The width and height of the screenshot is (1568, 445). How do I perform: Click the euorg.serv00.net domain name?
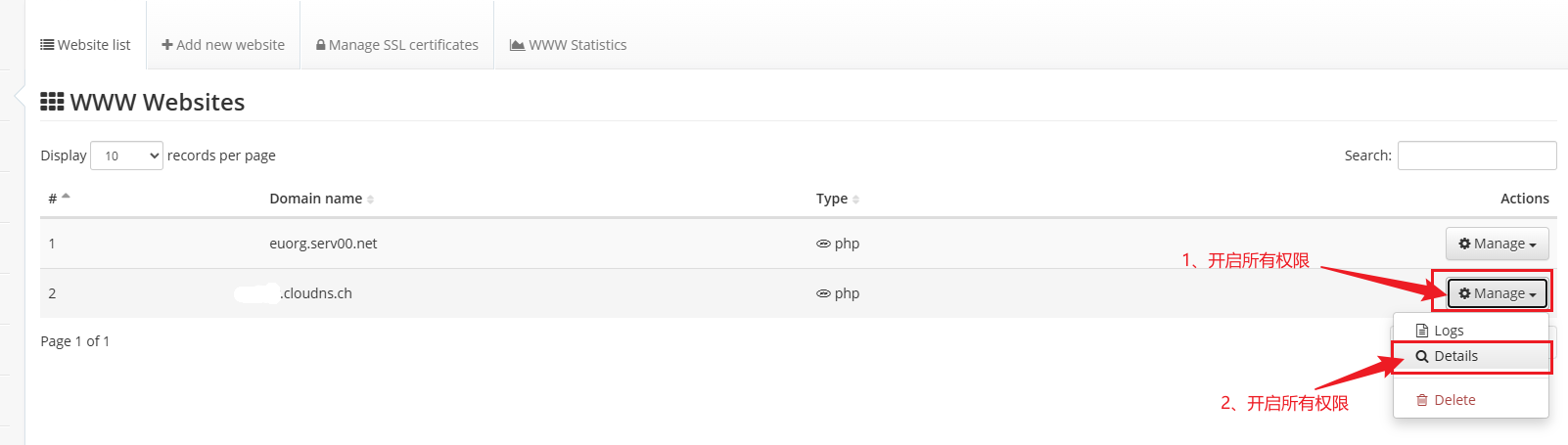tap(323, 244)
